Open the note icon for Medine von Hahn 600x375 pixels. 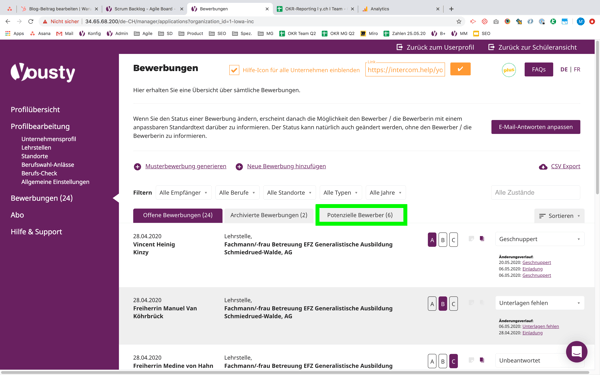(x=471, y=360)
